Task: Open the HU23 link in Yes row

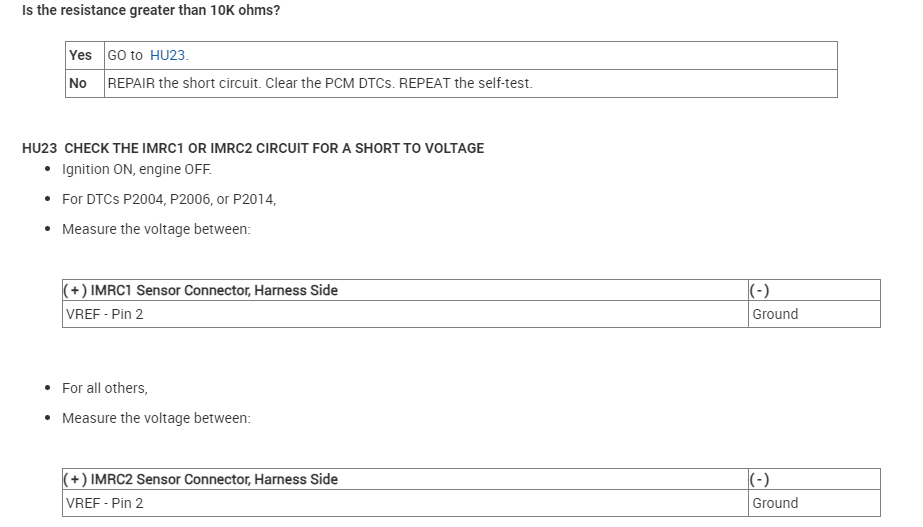Action: (x=168, y=56)
